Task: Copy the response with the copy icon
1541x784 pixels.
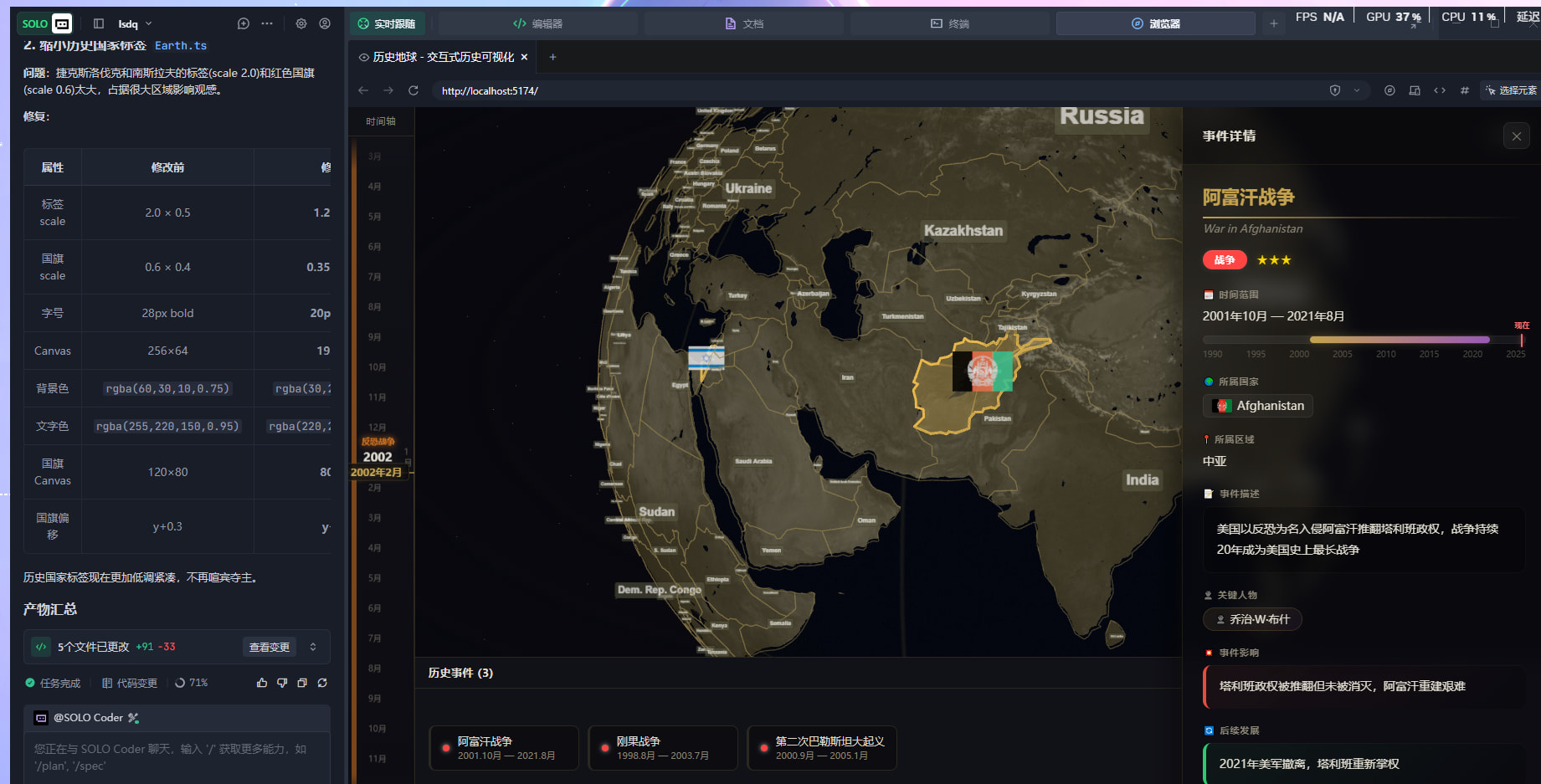Action: pyautogui.click(x=302, y=683)
